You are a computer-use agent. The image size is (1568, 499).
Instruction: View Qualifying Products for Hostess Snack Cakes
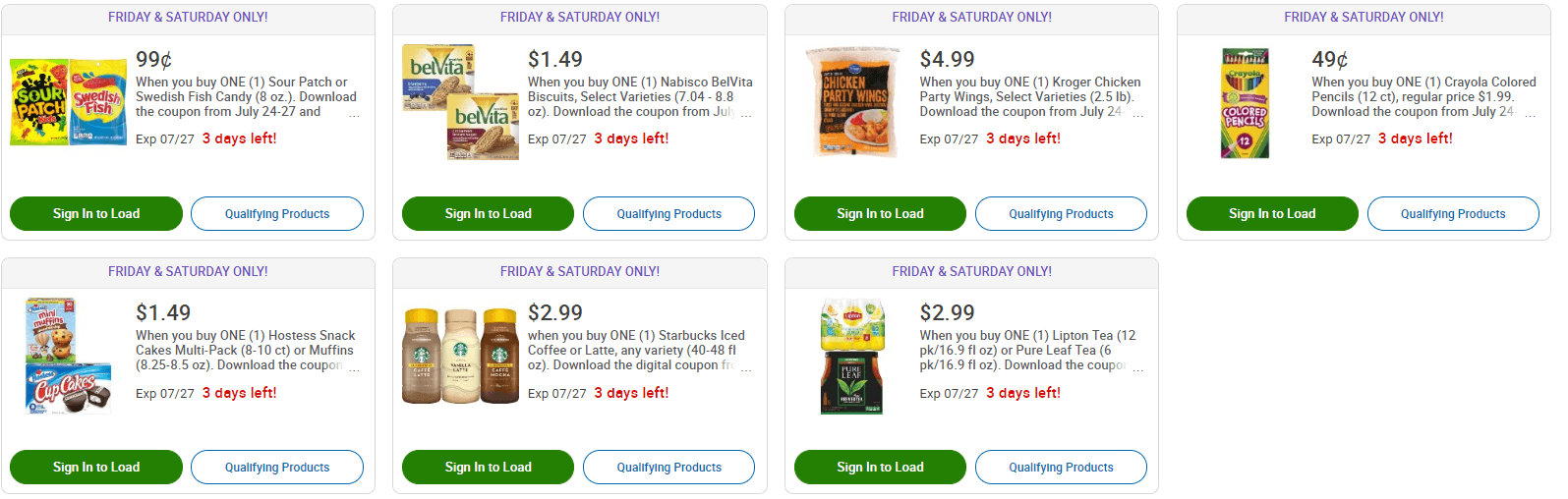tap(277, 467)
